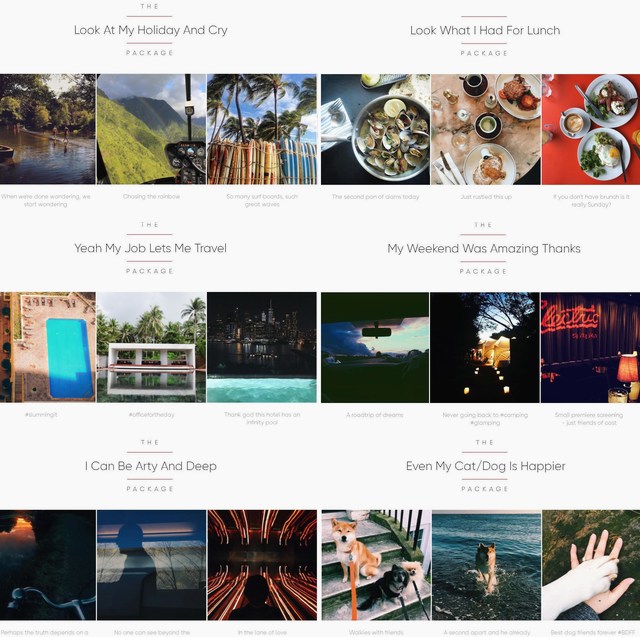The width and height of the screenshot is (640, 637).
Task: Click the candlelit glamping tent photo
Action: click(x=485, y=347)
